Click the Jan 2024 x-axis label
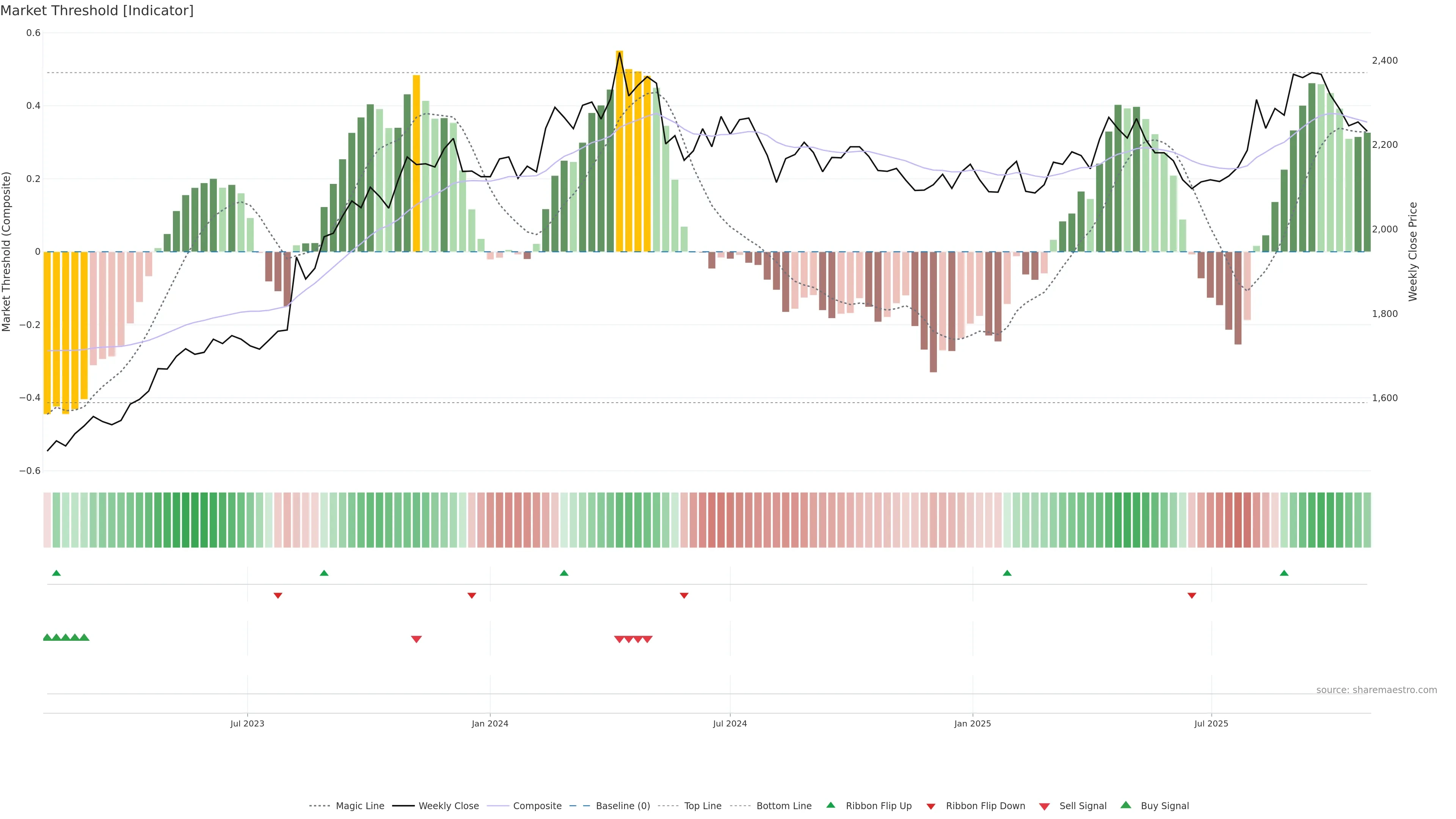The image size is (1456, 819). tap(490, 723)
